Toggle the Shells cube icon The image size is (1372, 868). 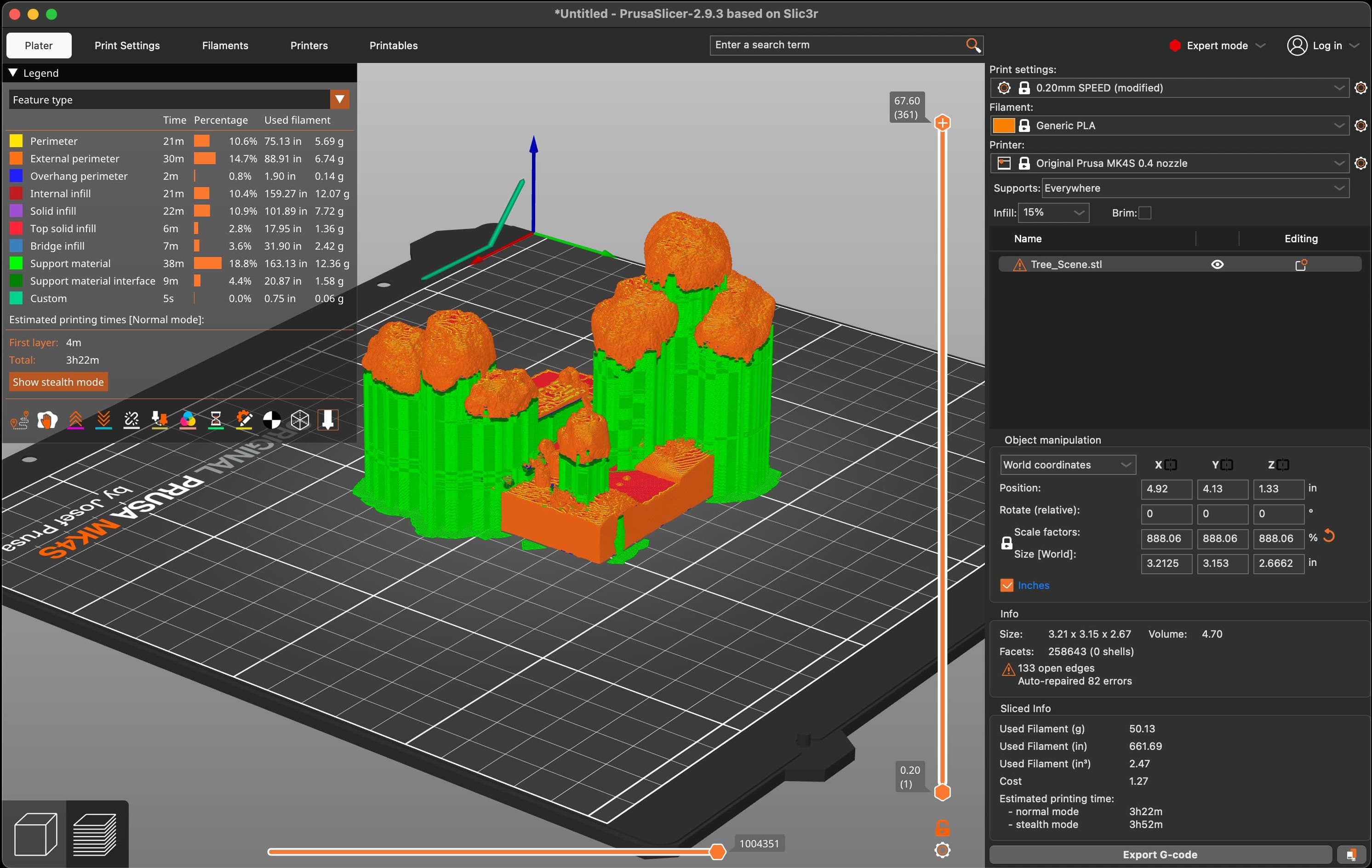pos(300,420)
